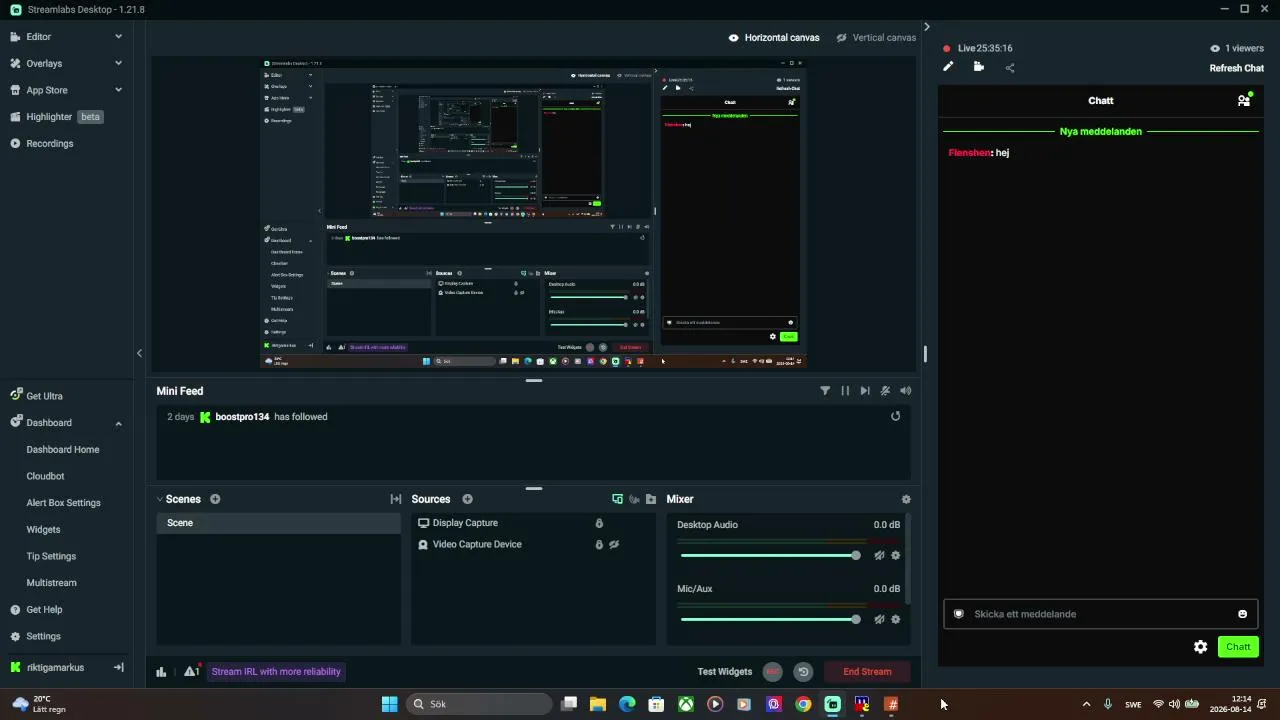Collapse the Dashboard submenu chevron

(118, 423)
